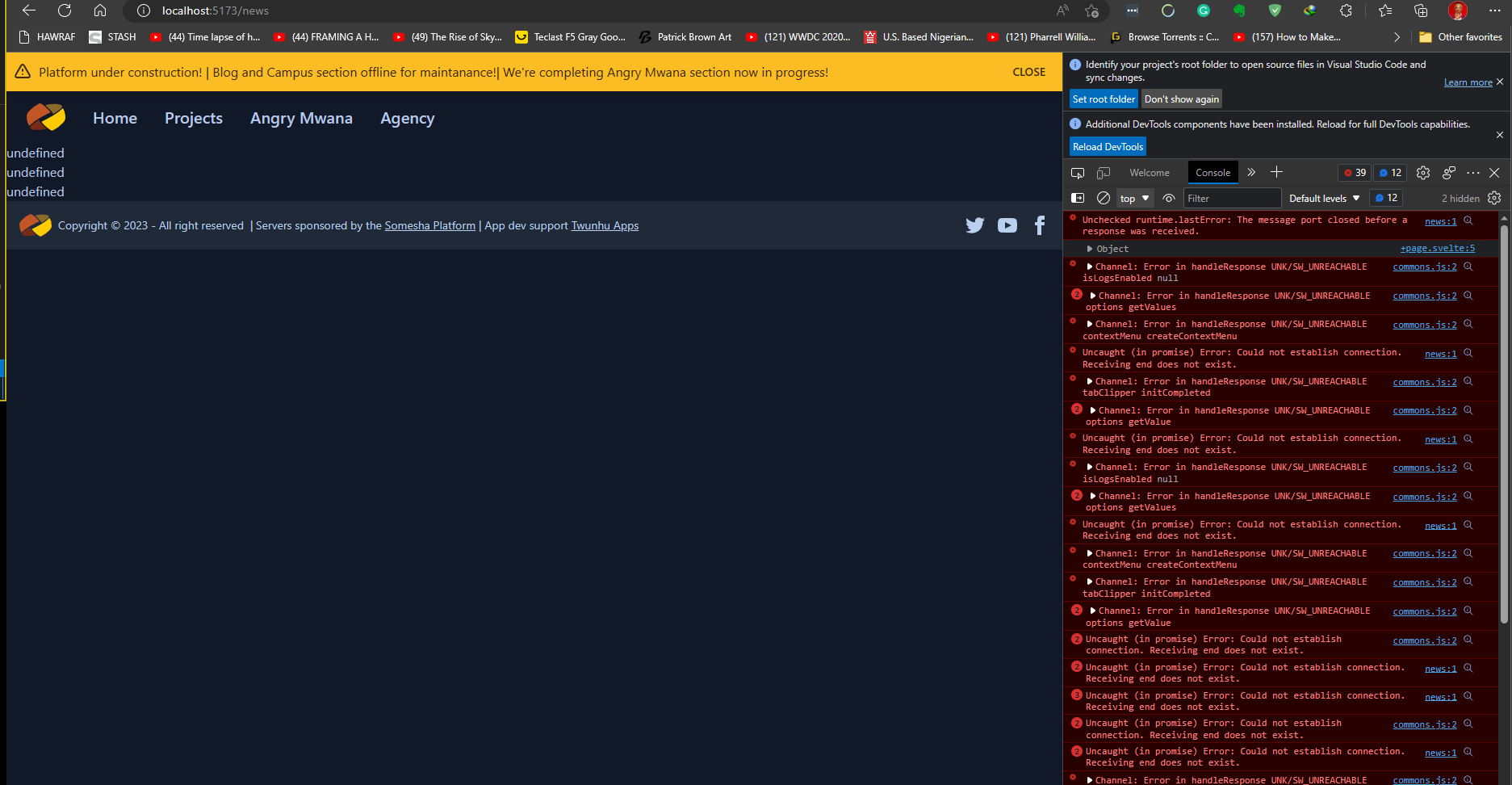Open the DevTools feedback icon

click(x=1449, y=173)
